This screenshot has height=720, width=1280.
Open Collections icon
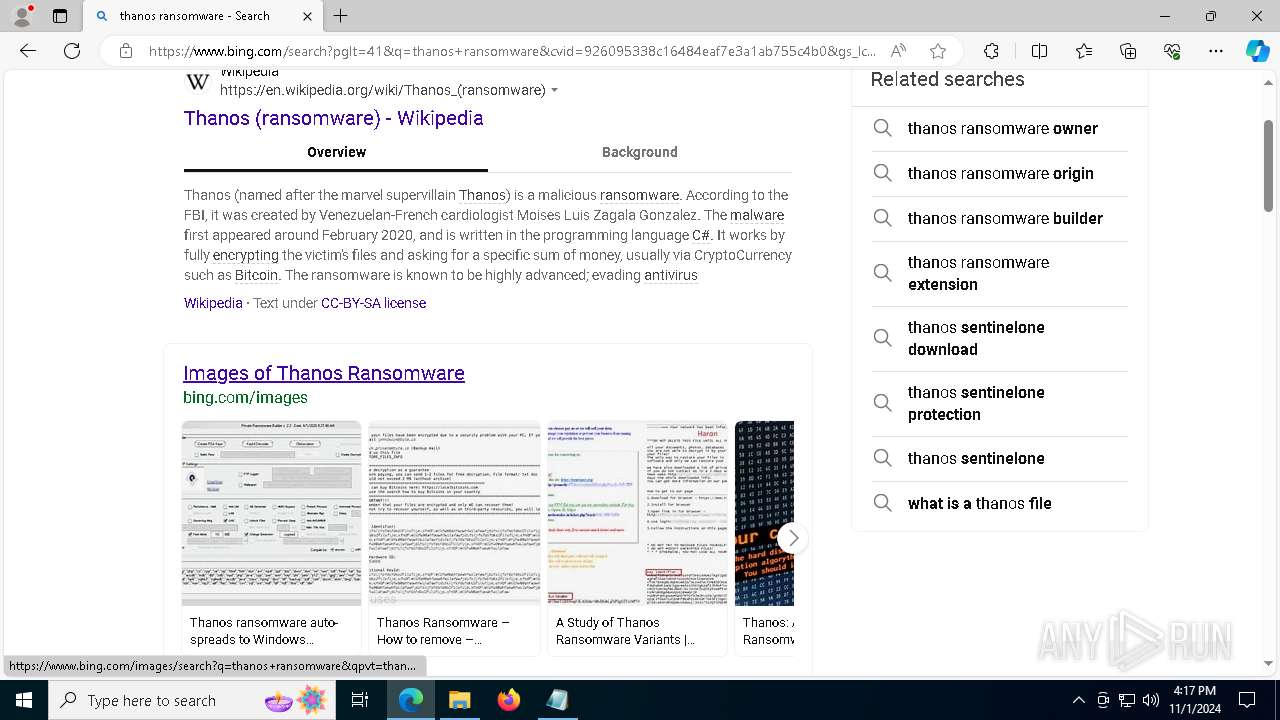1128,51
